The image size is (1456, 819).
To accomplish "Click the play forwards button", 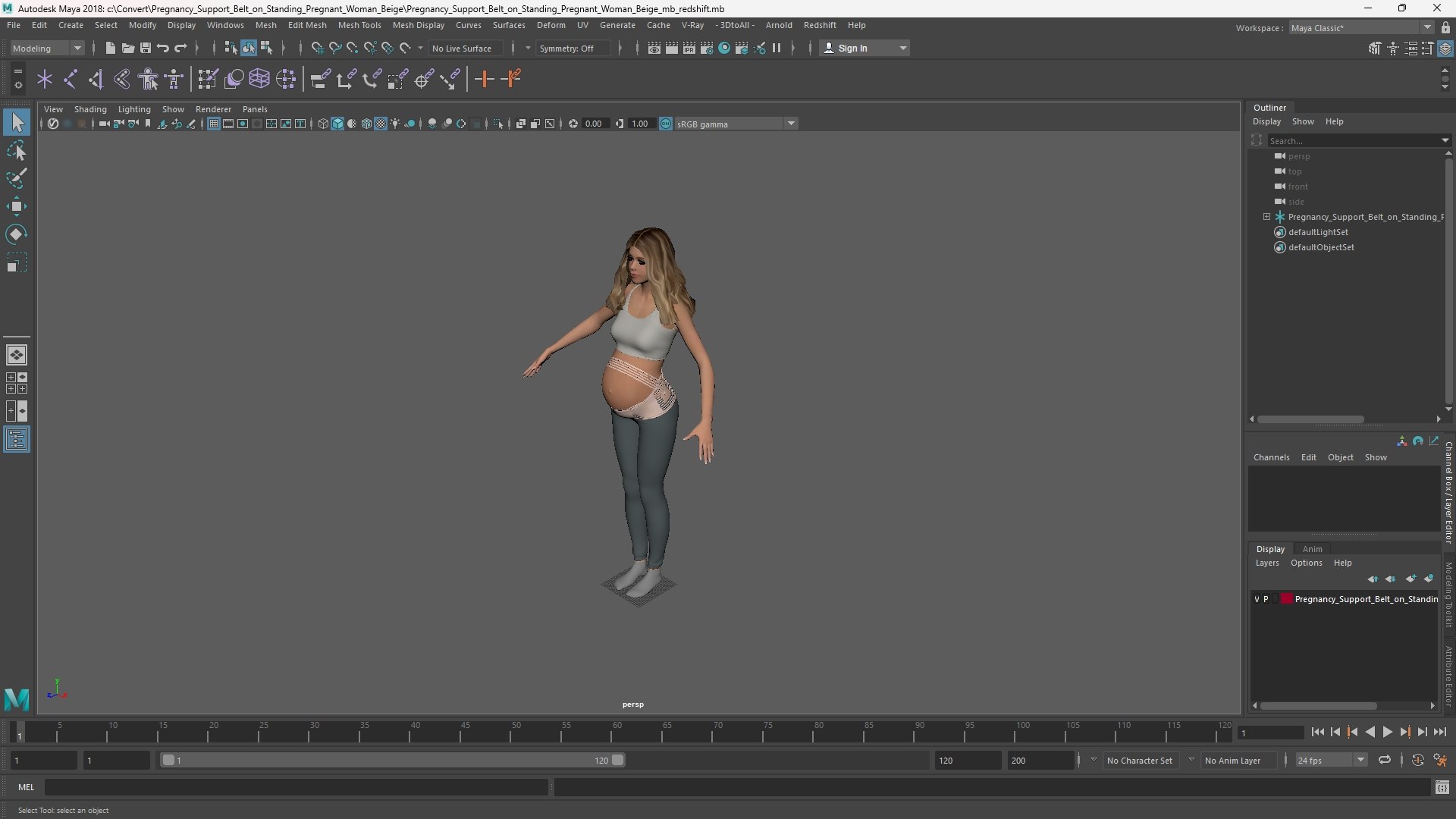I will point(1387,732).
